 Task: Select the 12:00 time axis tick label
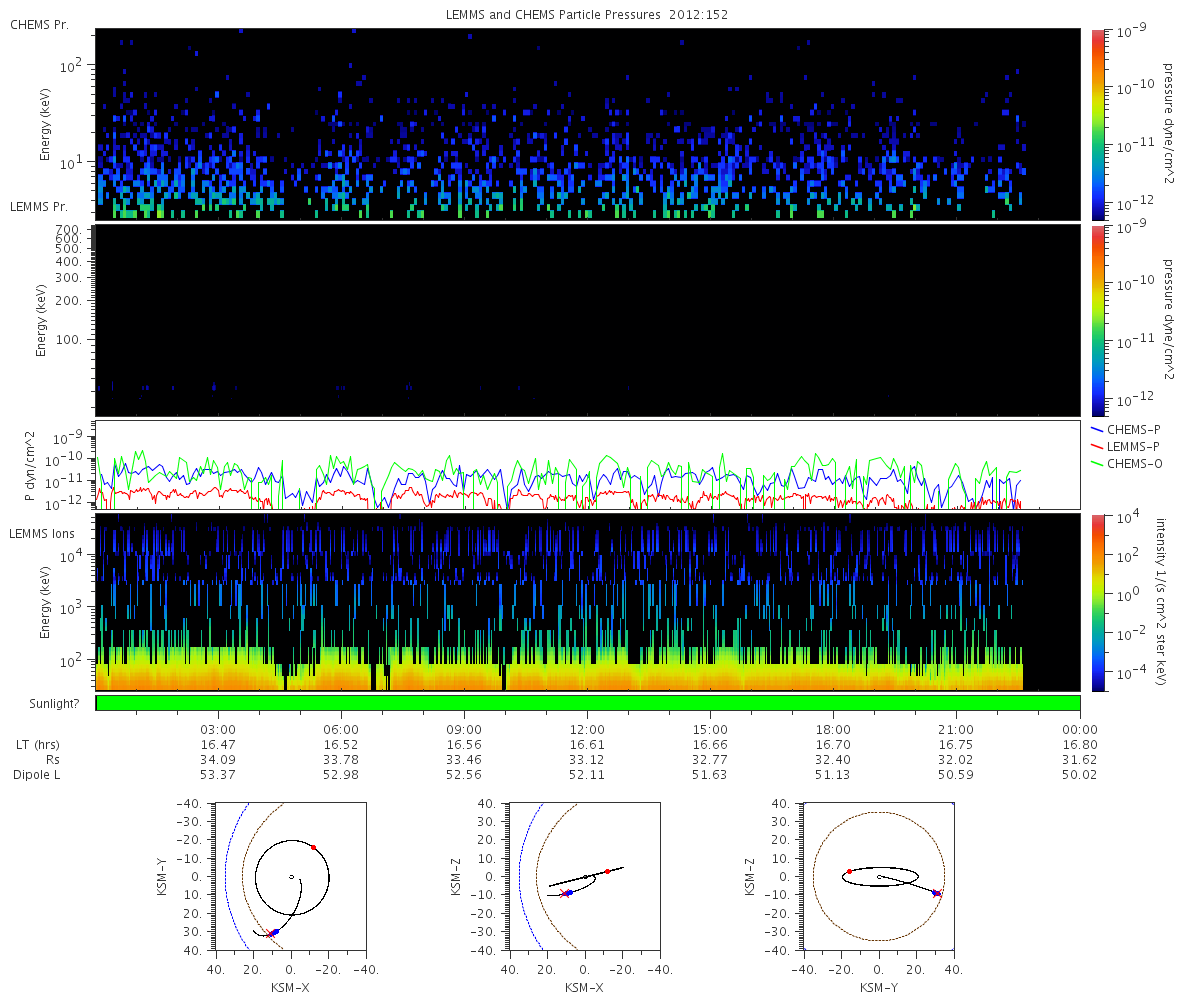tap(587, 730)
